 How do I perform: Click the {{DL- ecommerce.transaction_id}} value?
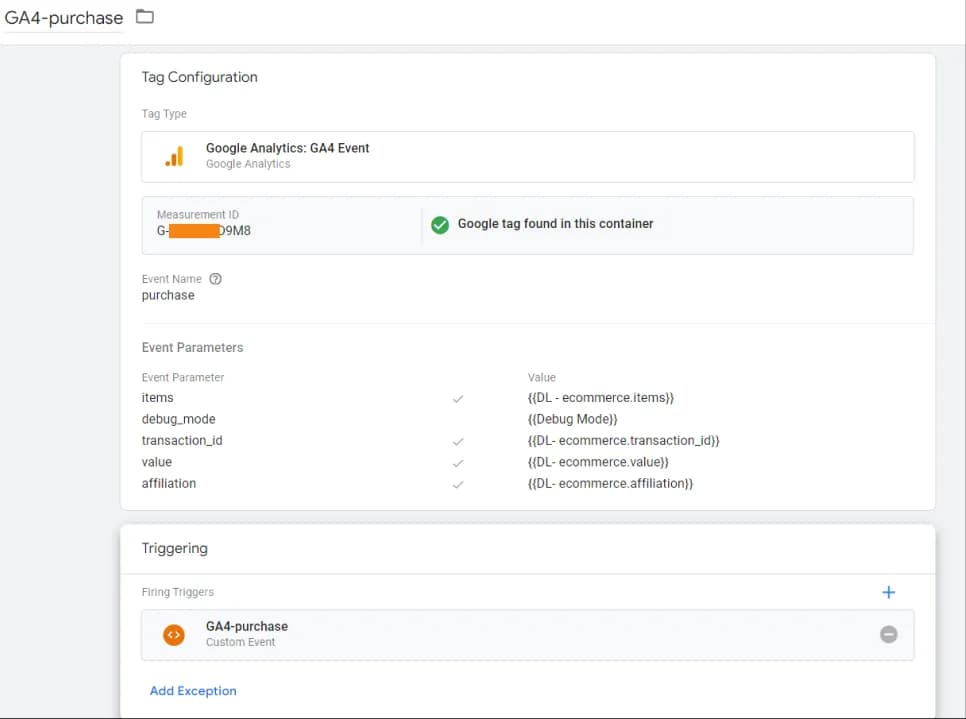coord(623,441)
